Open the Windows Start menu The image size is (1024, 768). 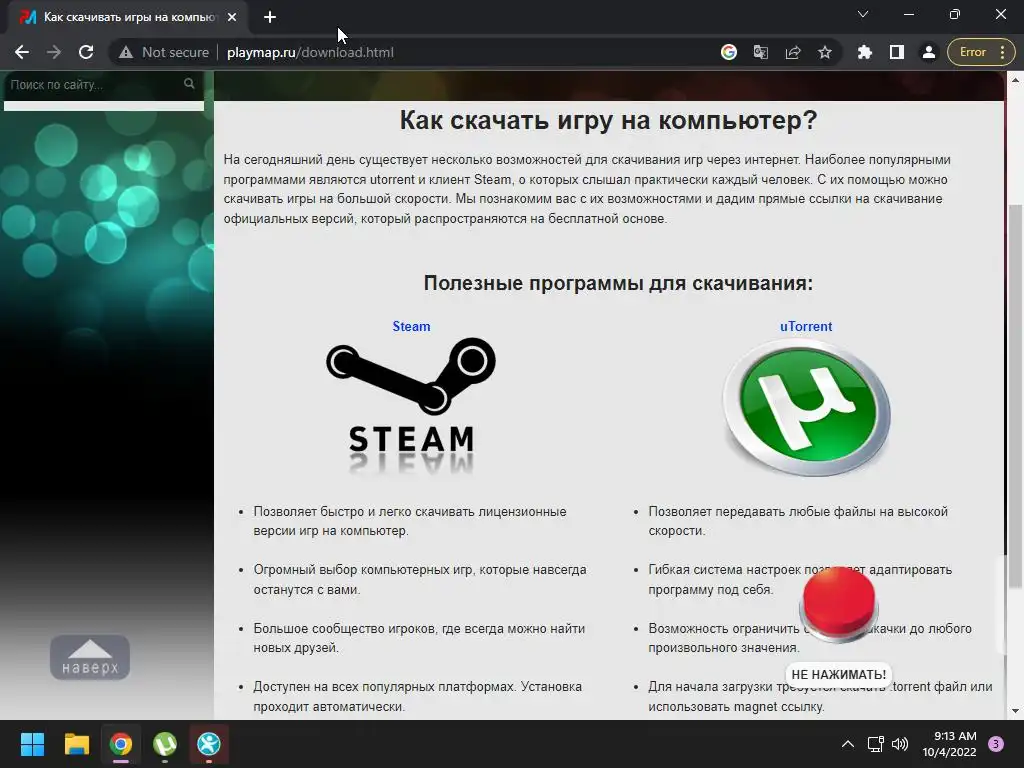click(32, 744)
